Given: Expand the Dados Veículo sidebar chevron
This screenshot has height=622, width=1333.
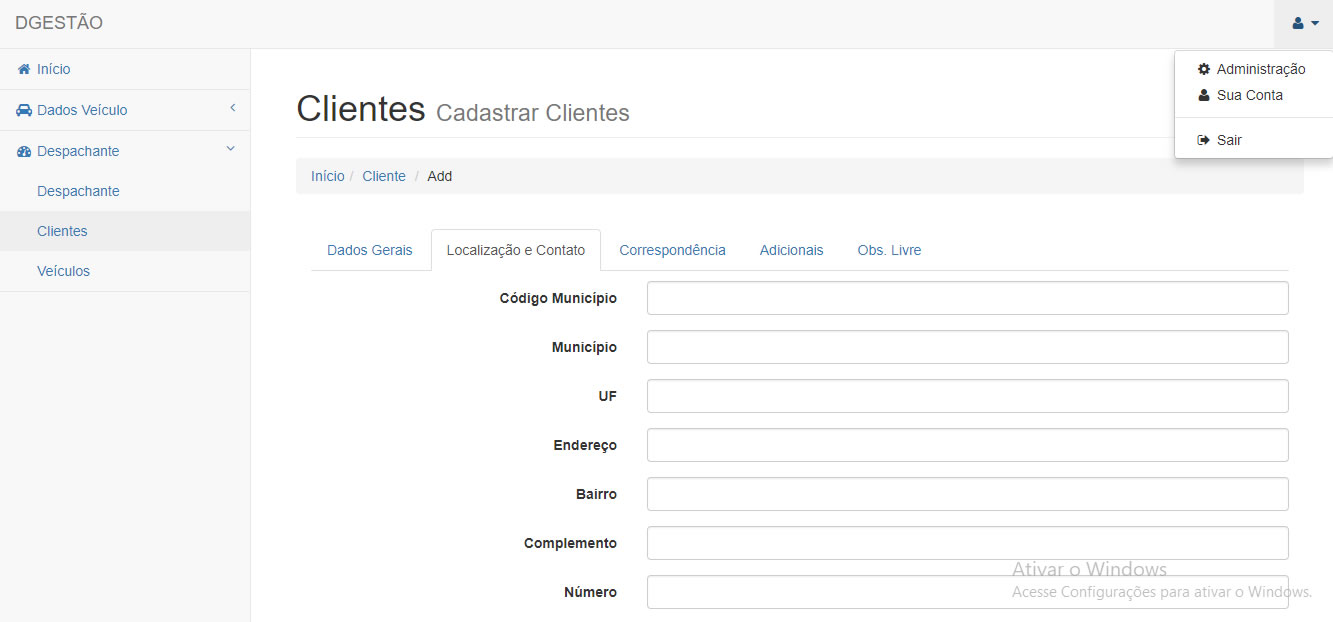Looking at the screenshot, I should (232, 108).
